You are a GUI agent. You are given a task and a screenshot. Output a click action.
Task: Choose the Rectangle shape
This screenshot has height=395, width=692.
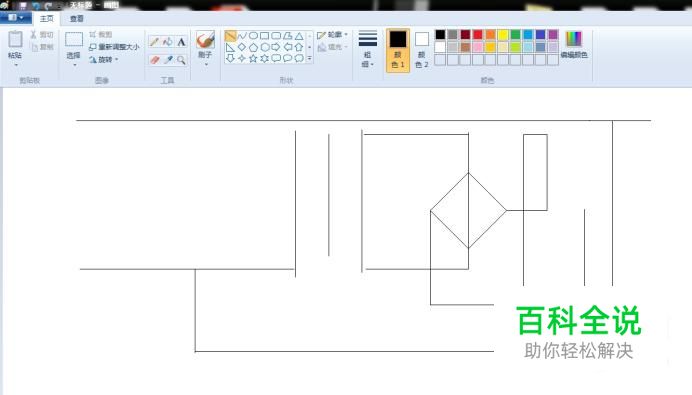click(265, 36)
